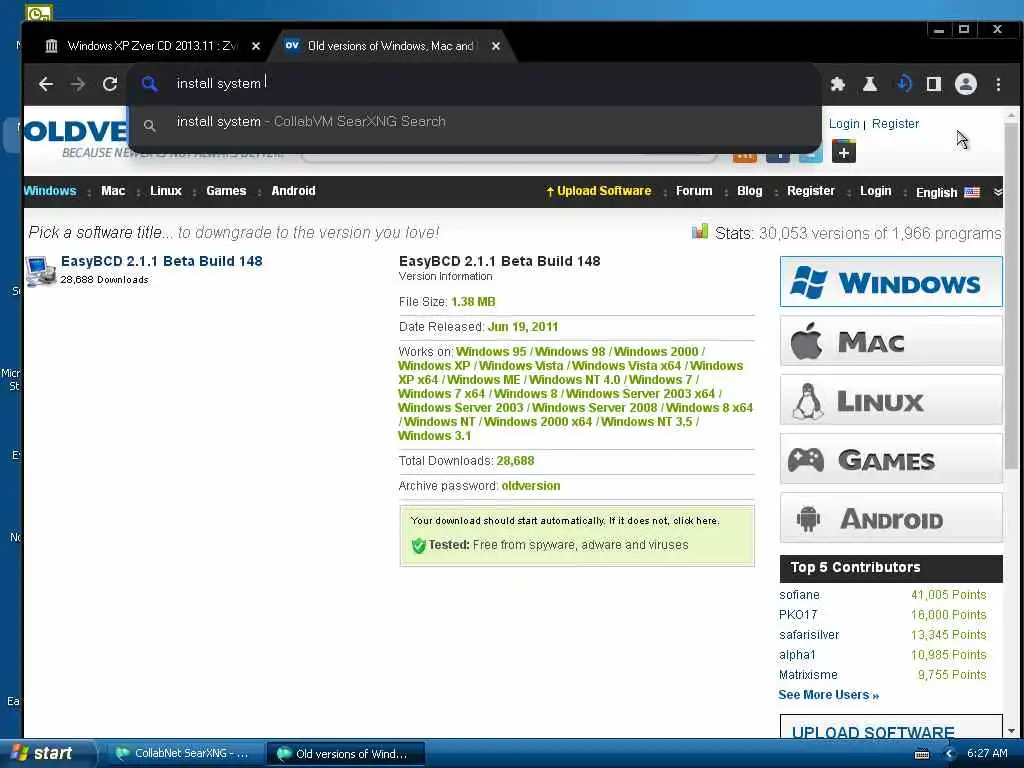Close the Old versions of Windows tab
Viewport: 1024px width, 768px height.
[496, 46]
